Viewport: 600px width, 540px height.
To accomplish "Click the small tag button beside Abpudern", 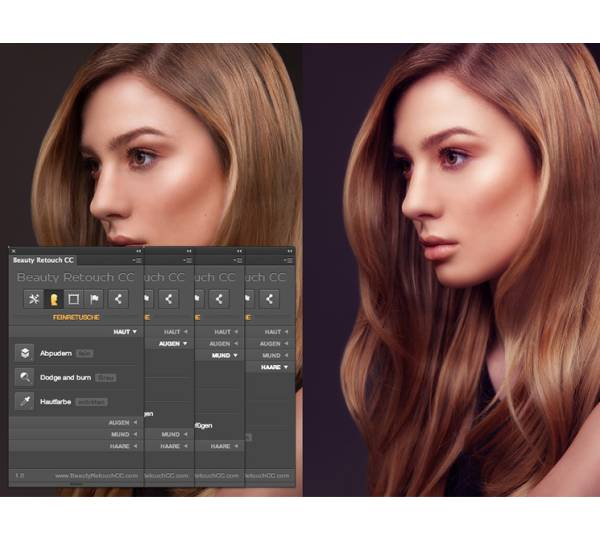I will [x=85, y=353].
